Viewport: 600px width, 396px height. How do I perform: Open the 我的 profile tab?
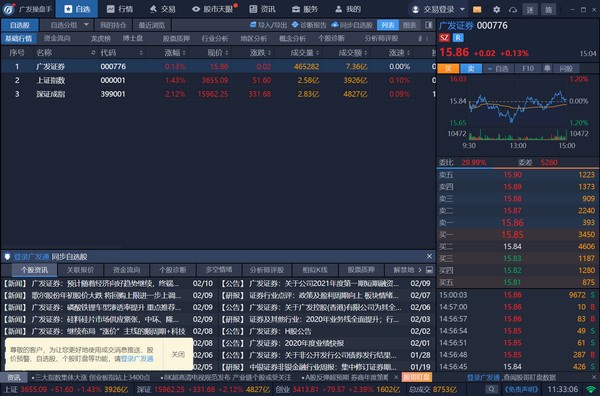[348, 9]
